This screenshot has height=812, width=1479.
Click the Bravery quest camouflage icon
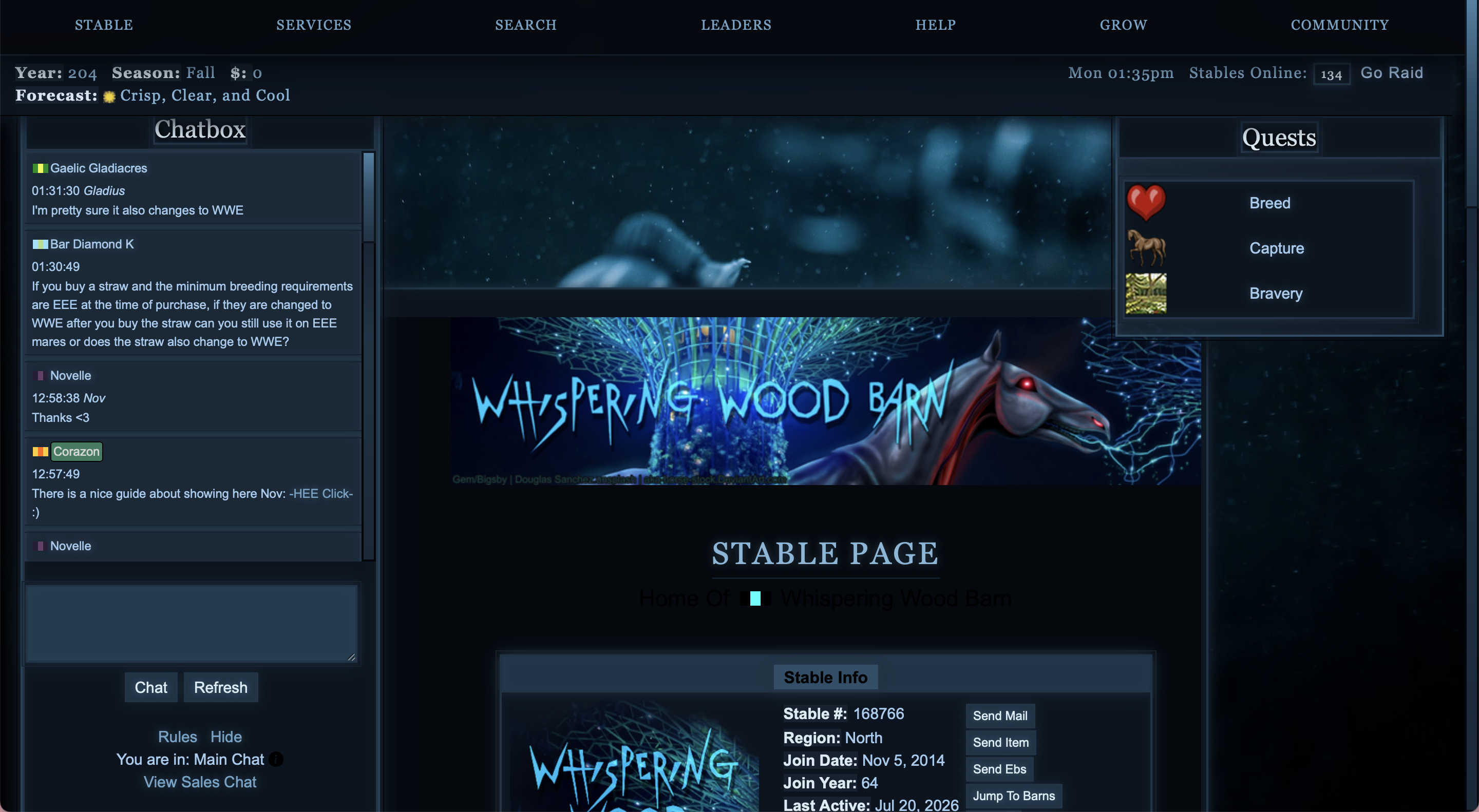click(x=1145, y=293)
